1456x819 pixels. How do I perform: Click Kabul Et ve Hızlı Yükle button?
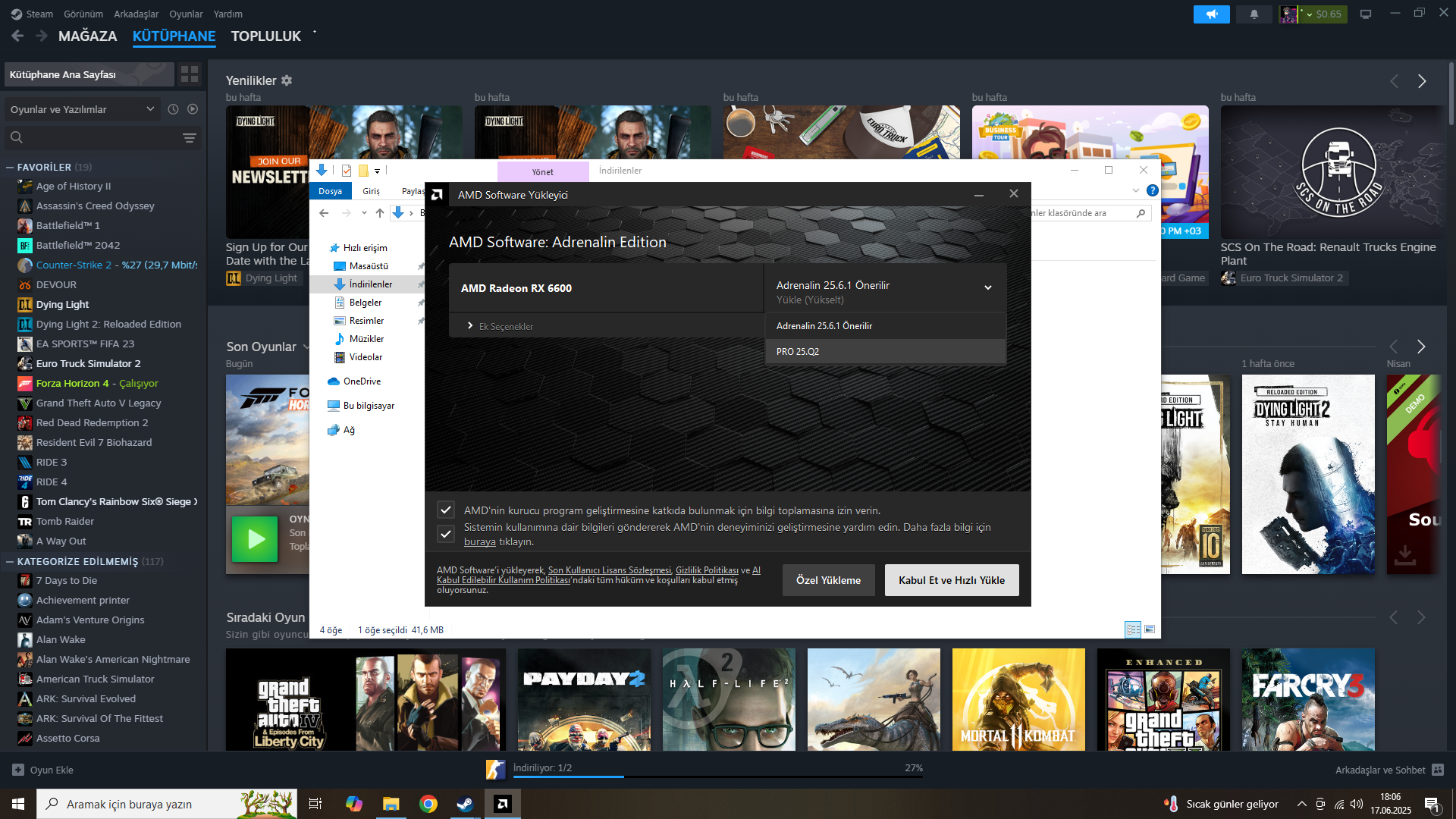[951, 580]
